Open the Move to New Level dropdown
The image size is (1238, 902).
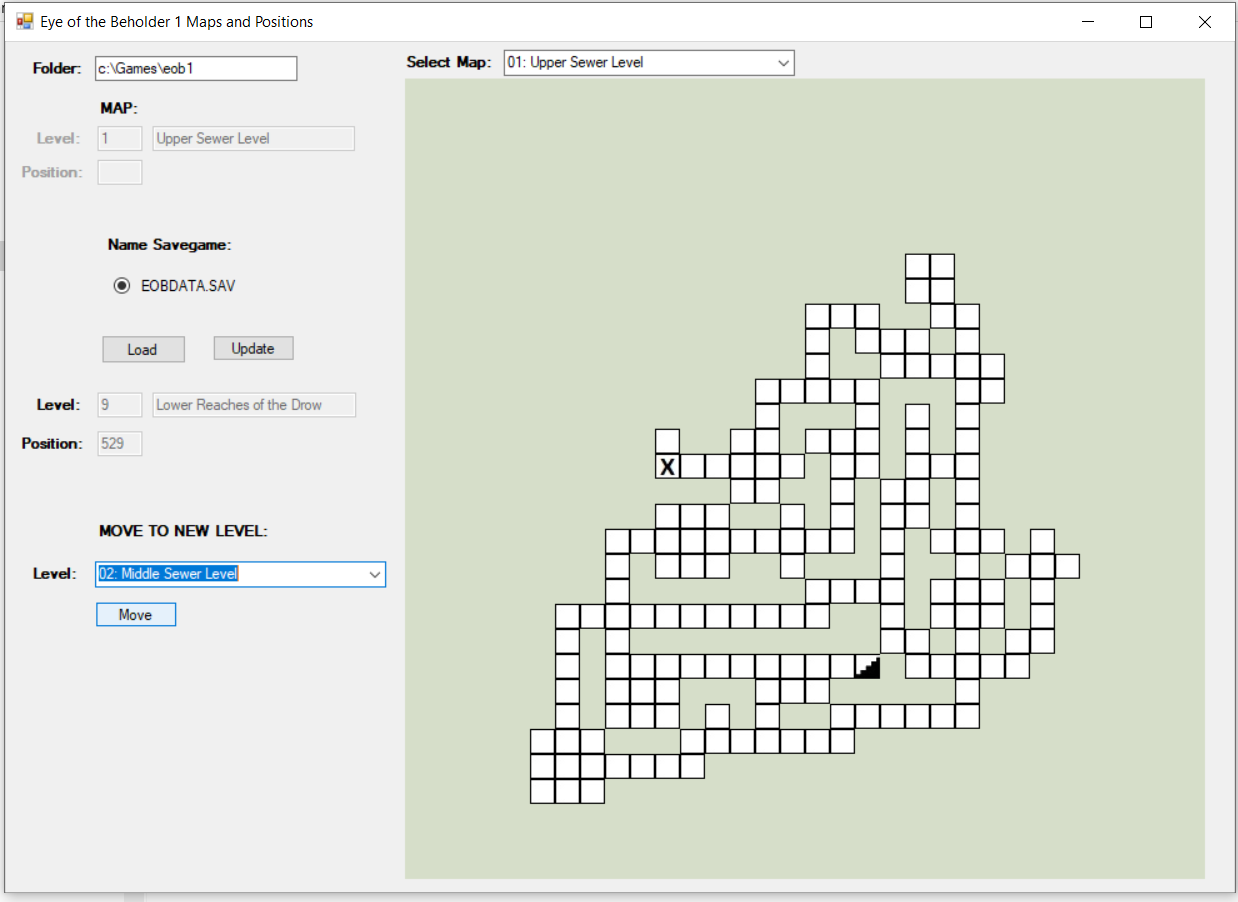coord(240,574)
